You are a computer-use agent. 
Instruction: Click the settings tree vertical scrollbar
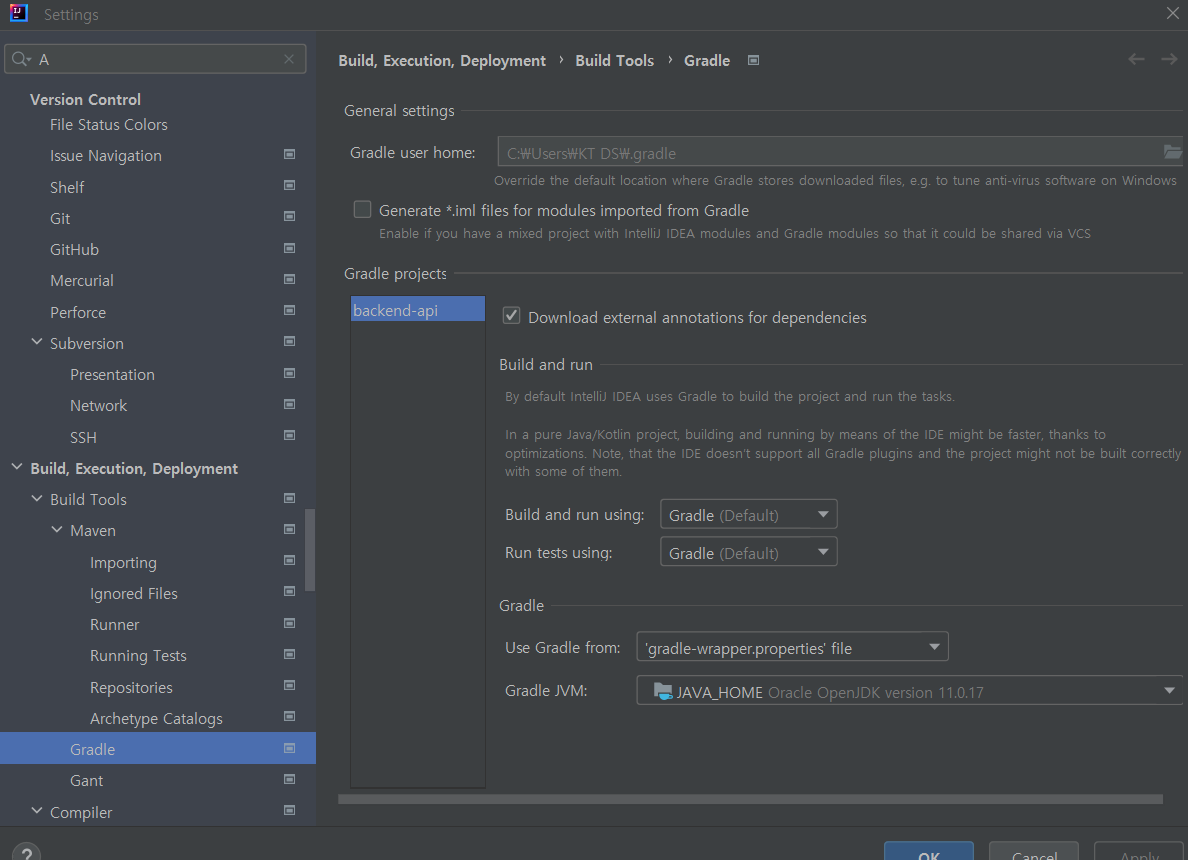point(310,550)
